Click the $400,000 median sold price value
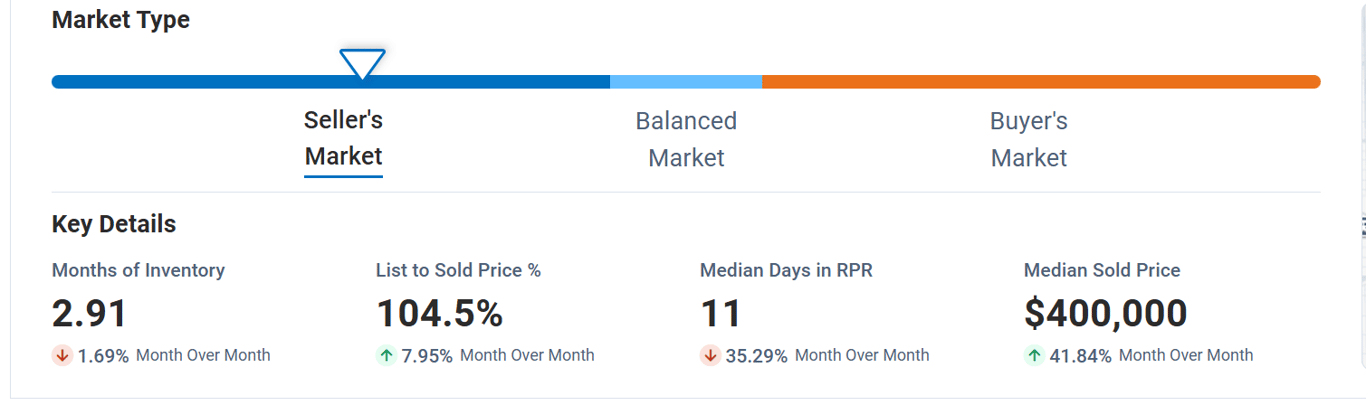The height and width of the screenshot is (405, 1366). pos(1105,314)
